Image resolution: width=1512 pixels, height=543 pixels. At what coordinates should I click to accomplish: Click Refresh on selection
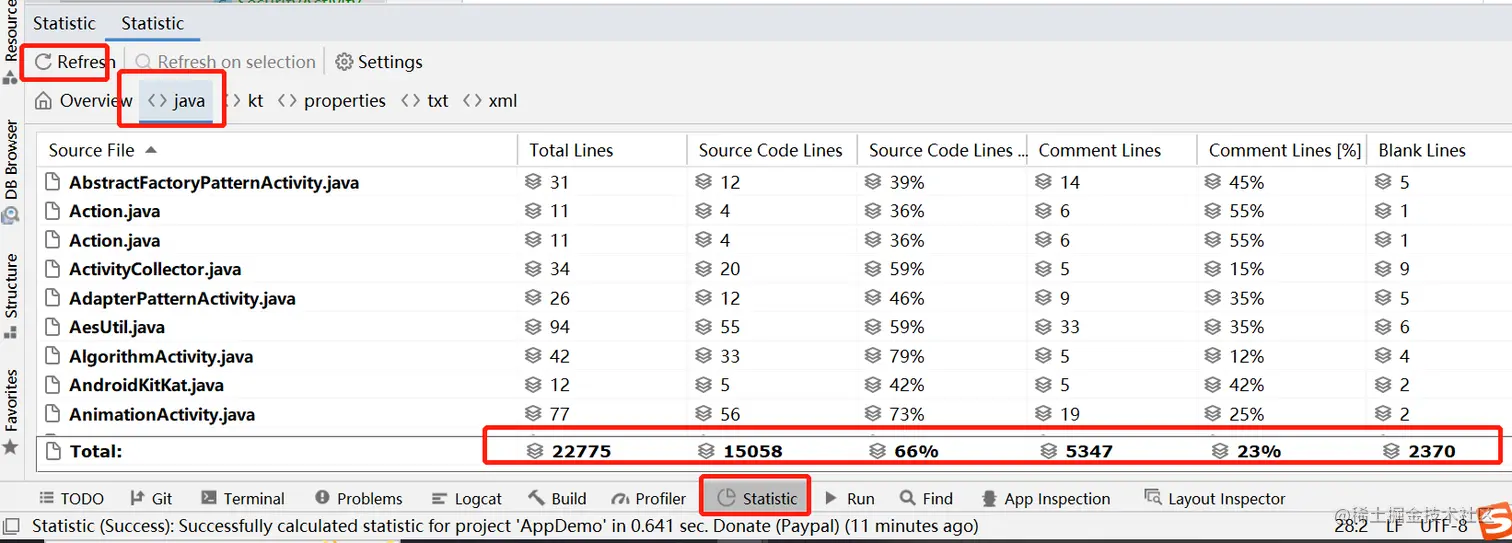pos(225,62)
